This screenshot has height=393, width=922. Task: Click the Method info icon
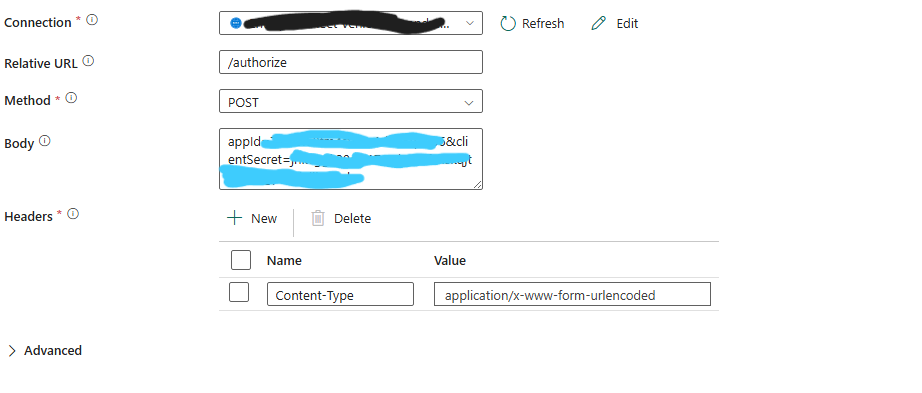(x=71, y=98)
